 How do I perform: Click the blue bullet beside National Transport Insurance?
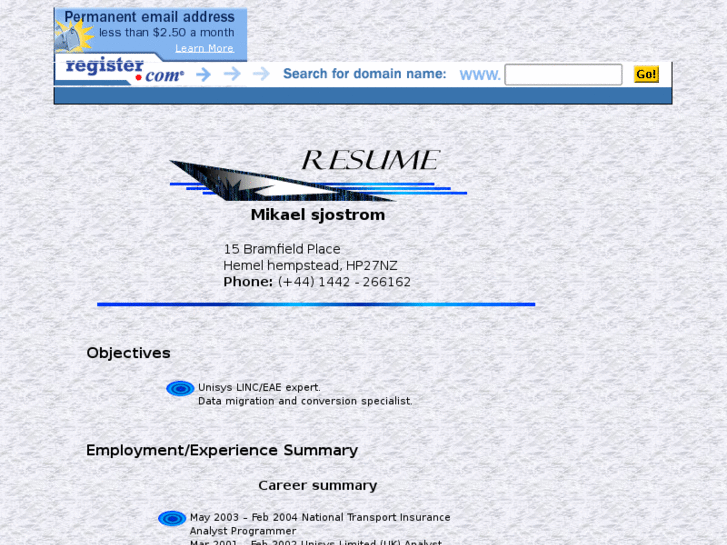click(172, 518)
